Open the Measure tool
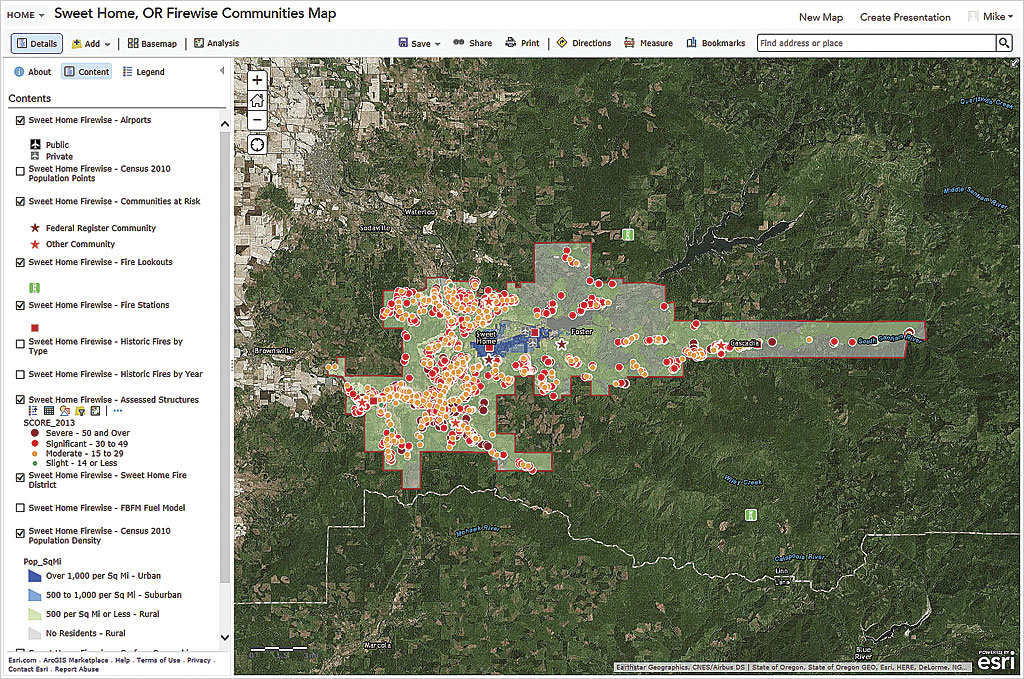 pyautogui.click(x=648, y=43)
